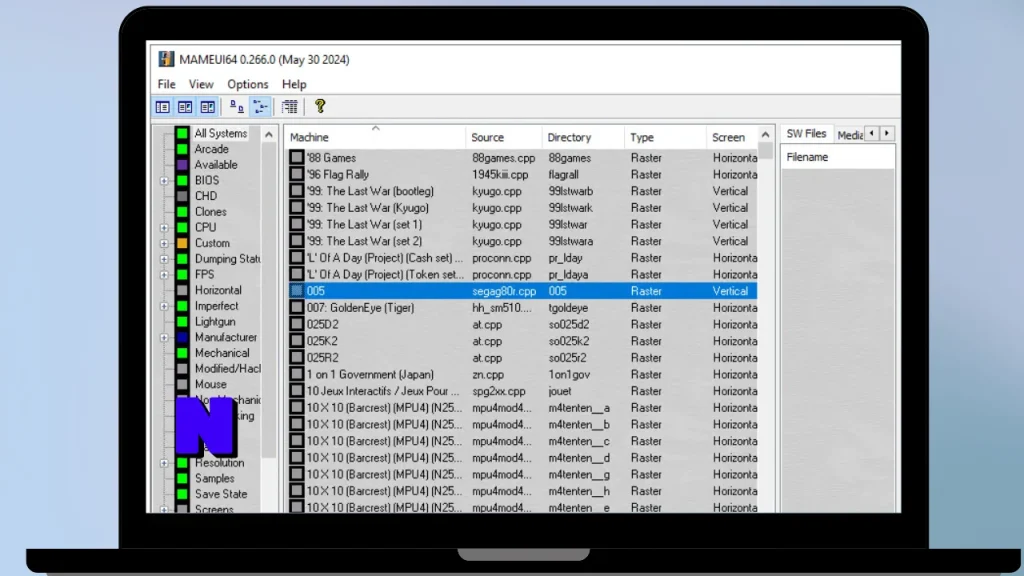Switch to large icons view
This screenshot has height=576, width=1024.
pyautogui.click(x=236, y=107)
